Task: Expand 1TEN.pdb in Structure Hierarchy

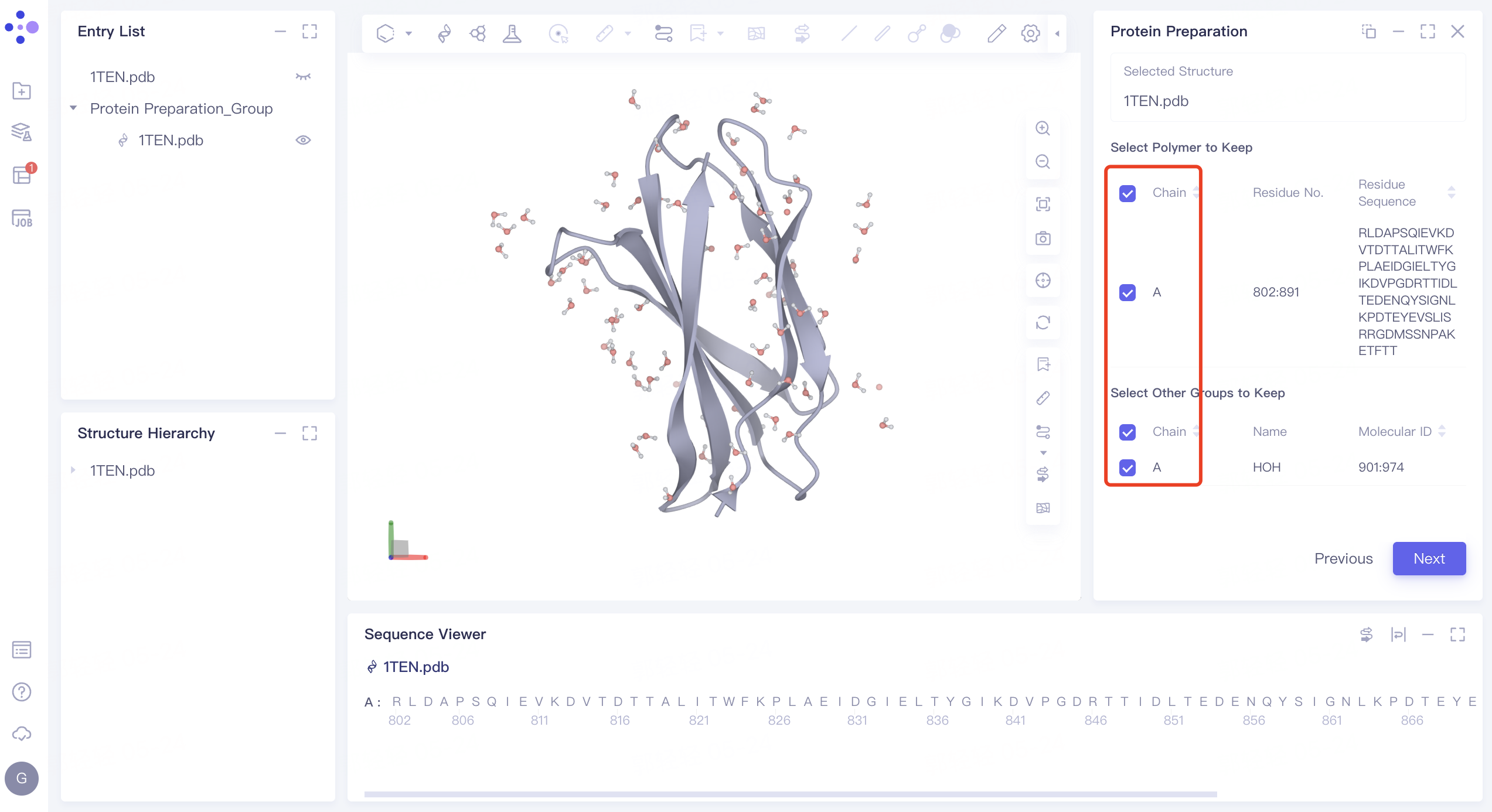Action: [x=74, y=470]
